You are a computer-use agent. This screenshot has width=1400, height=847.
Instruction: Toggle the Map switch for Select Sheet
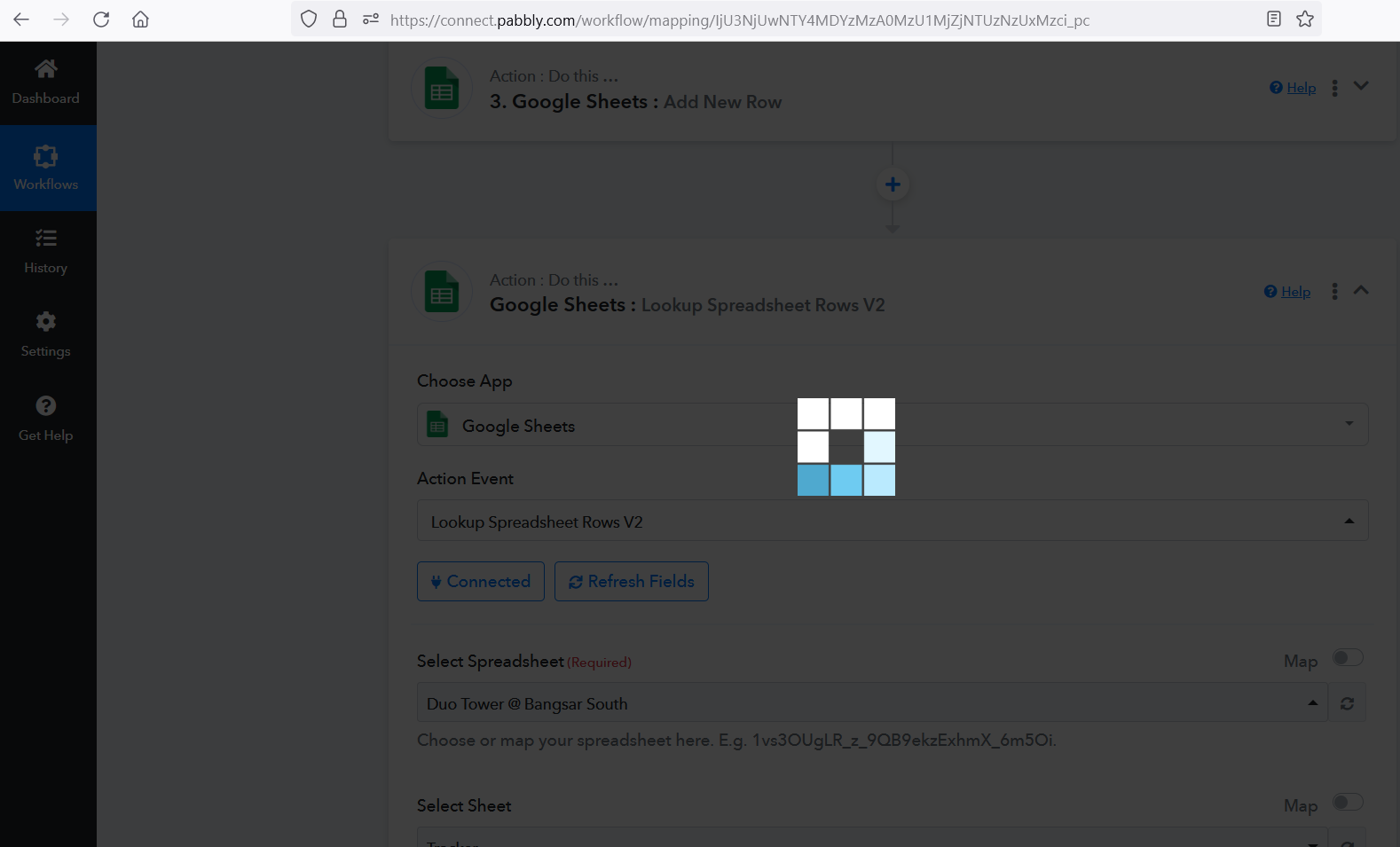(1348, 803)
